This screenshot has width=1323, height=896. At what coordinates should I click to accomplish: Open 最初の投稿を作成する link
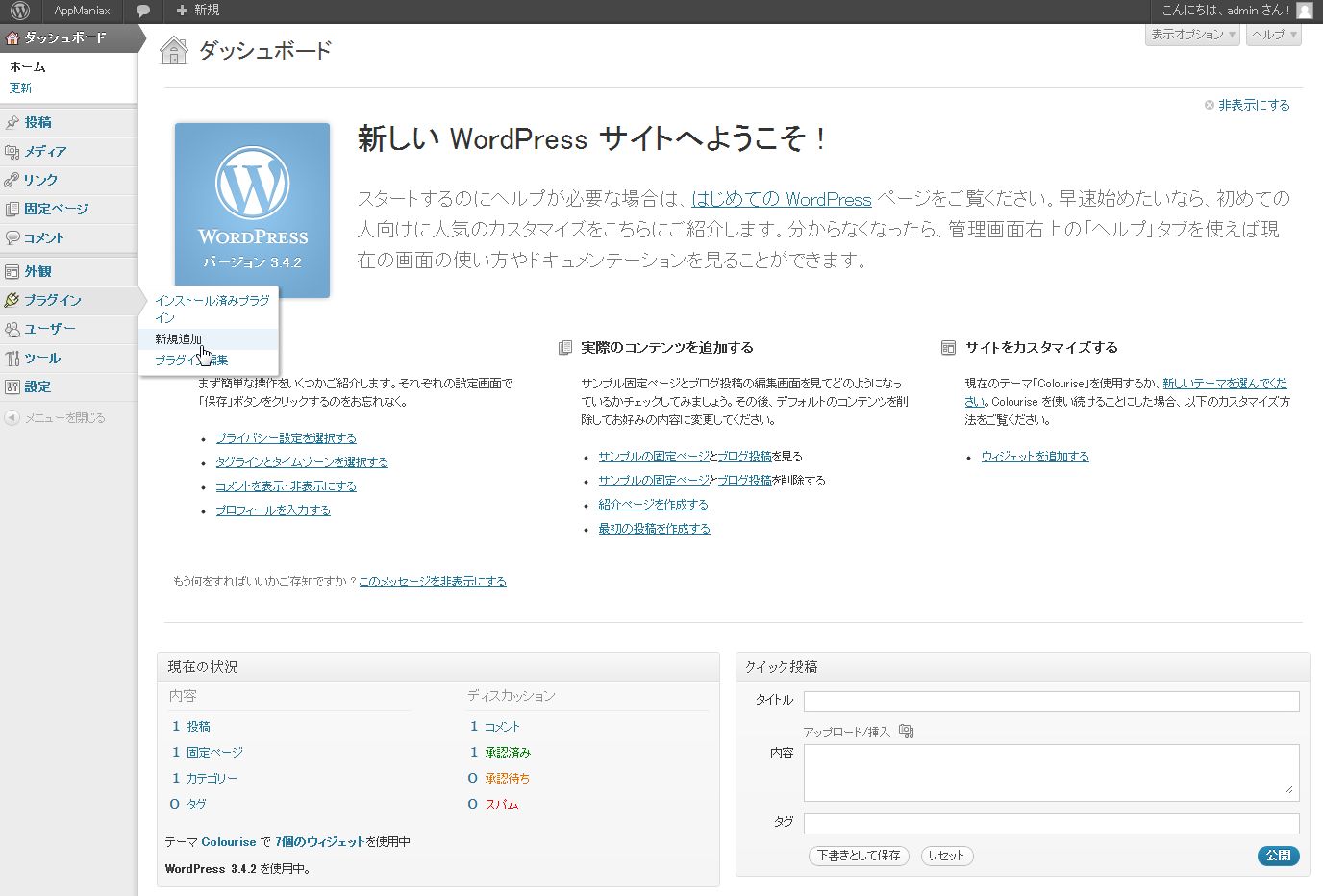654,529
